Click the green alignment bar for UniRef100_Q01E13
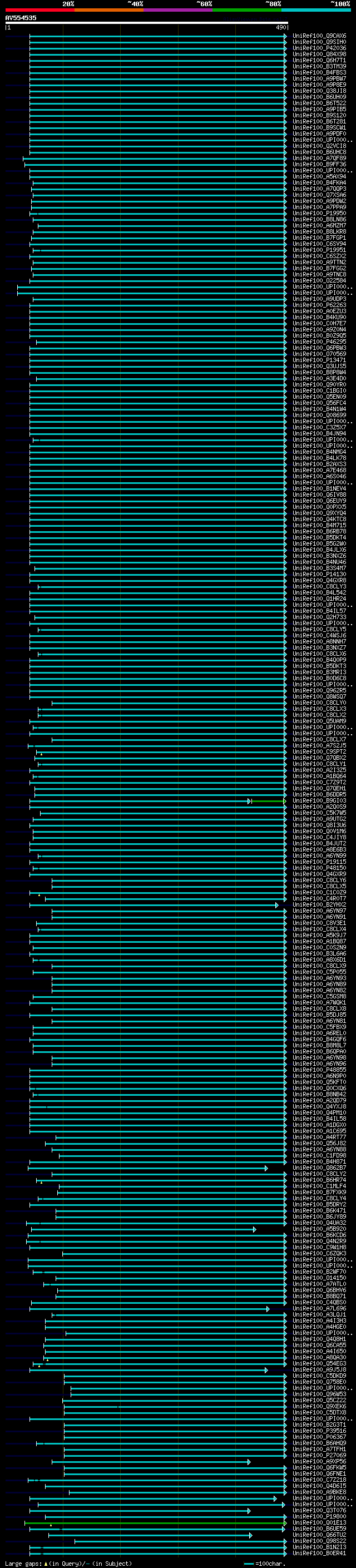The image size is (356, 1568). [155, 1523]
